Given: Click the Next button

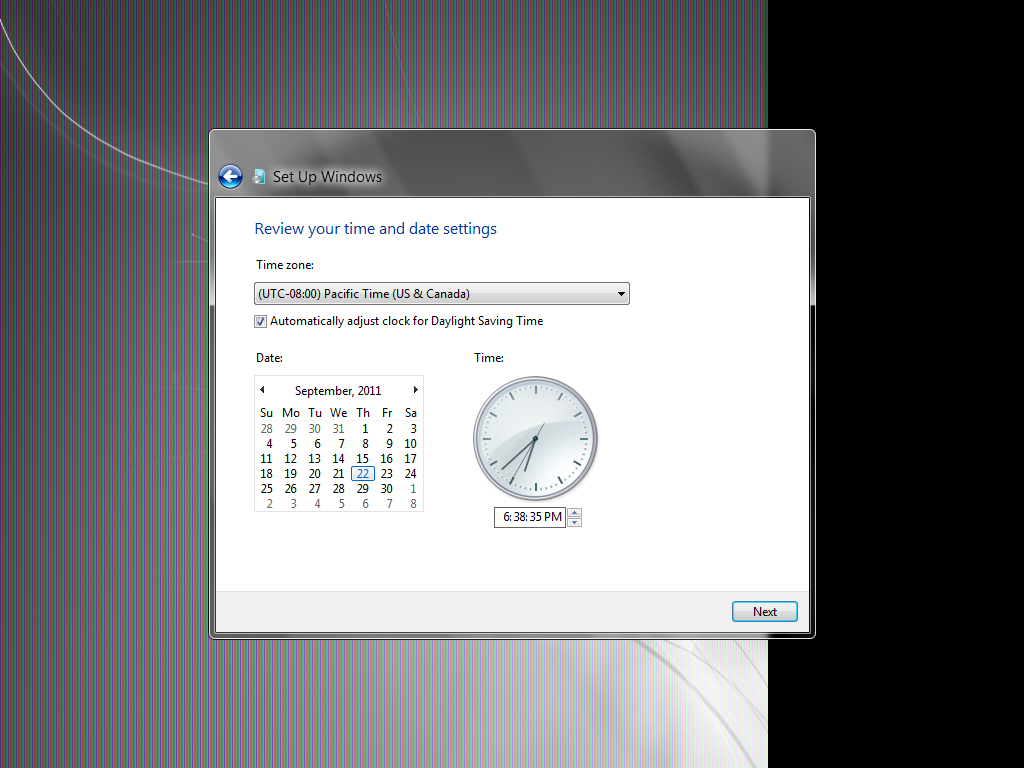Looking at the screenshot, I should [x=765, y=611].
